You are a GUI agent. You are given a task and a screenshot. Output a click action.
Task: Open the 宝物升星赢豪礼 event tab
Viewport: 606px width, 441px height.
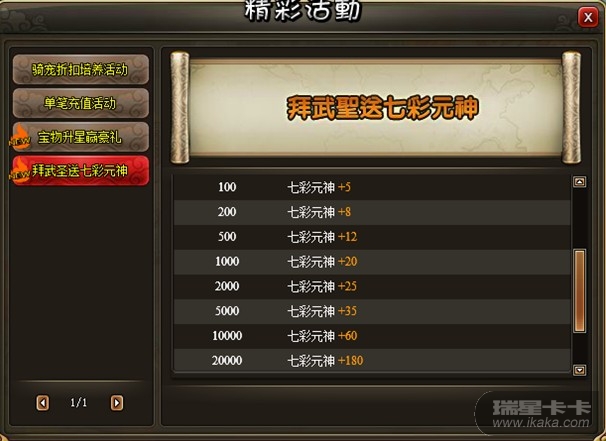[x=81, y=137]
